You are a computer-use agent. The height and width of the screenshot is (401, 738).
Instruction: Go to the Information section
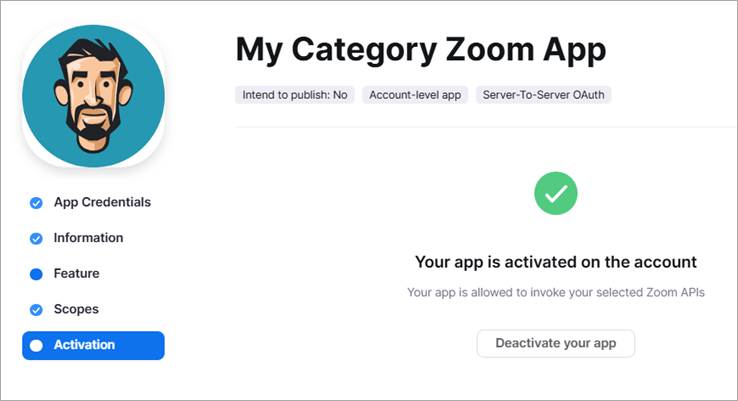click(88, 238)
